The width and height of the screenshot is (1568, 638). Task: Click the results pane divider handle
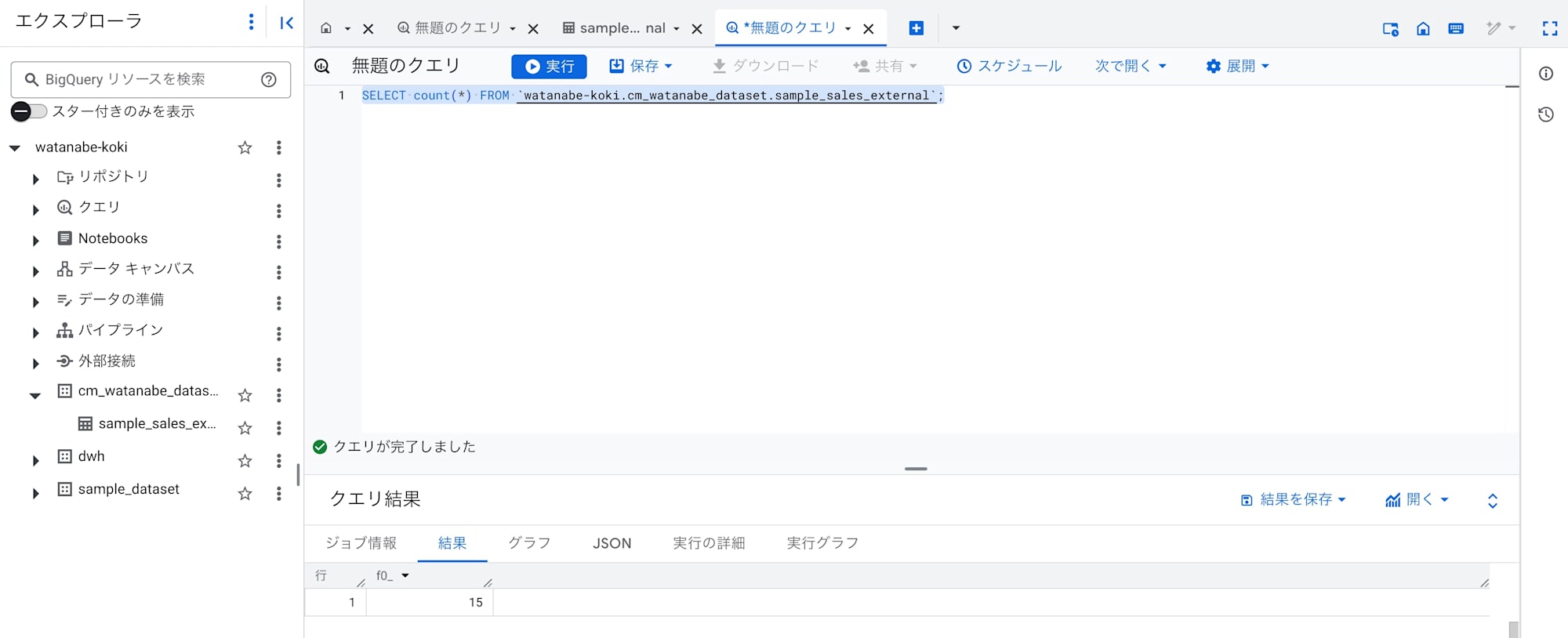[916, 469]
